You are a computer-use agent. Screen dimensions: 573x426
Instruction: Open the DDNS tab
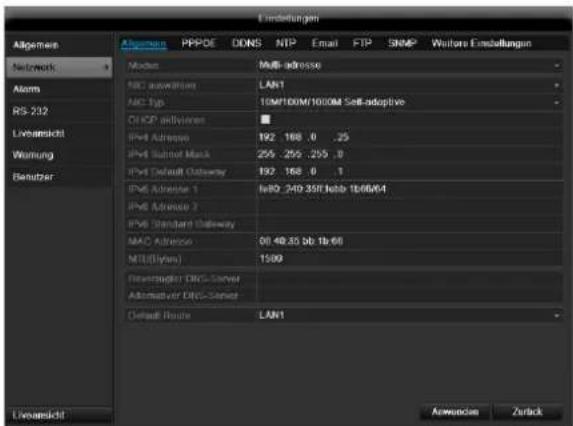tap(247, 43)
